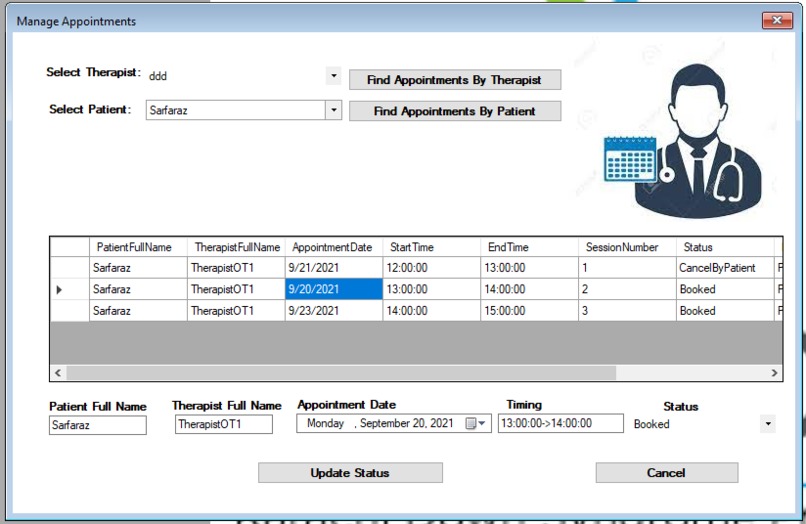Click the Update Status button
Viewport: 806px width, 524px height.
(x=350, y=473)
